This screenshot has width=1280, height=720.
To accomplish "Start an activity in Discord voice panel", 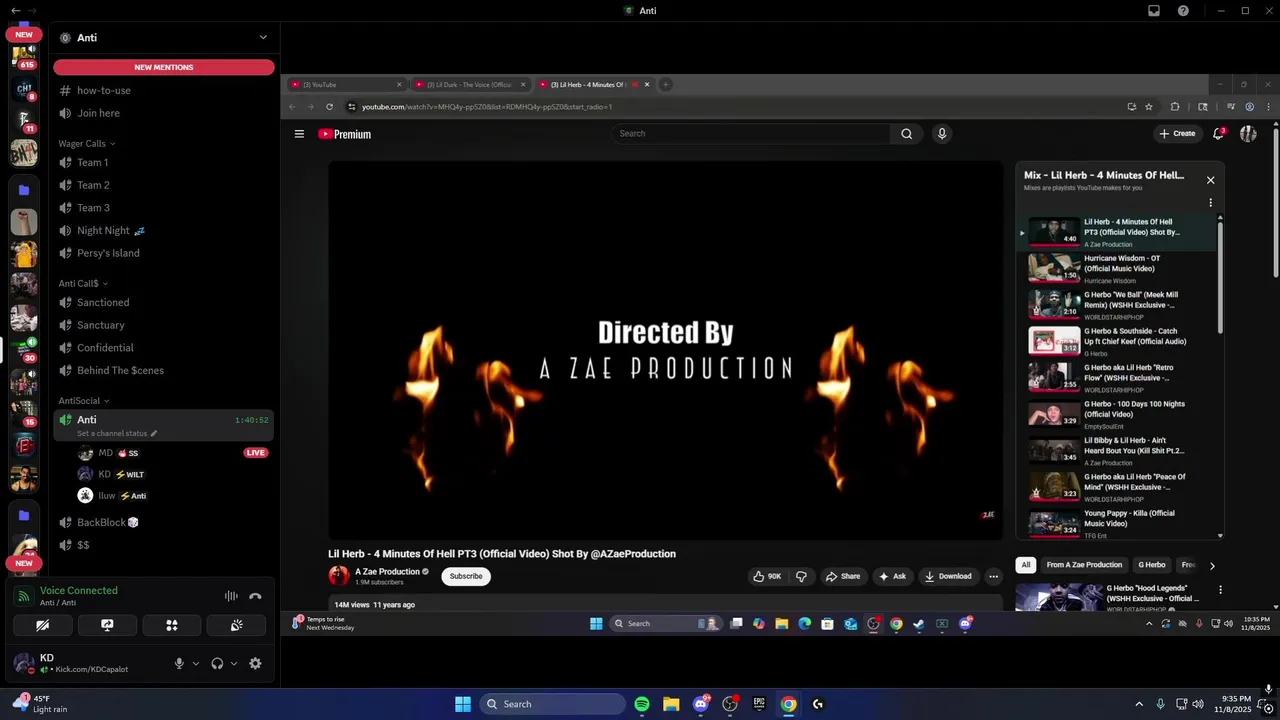I will coord(172,625).
